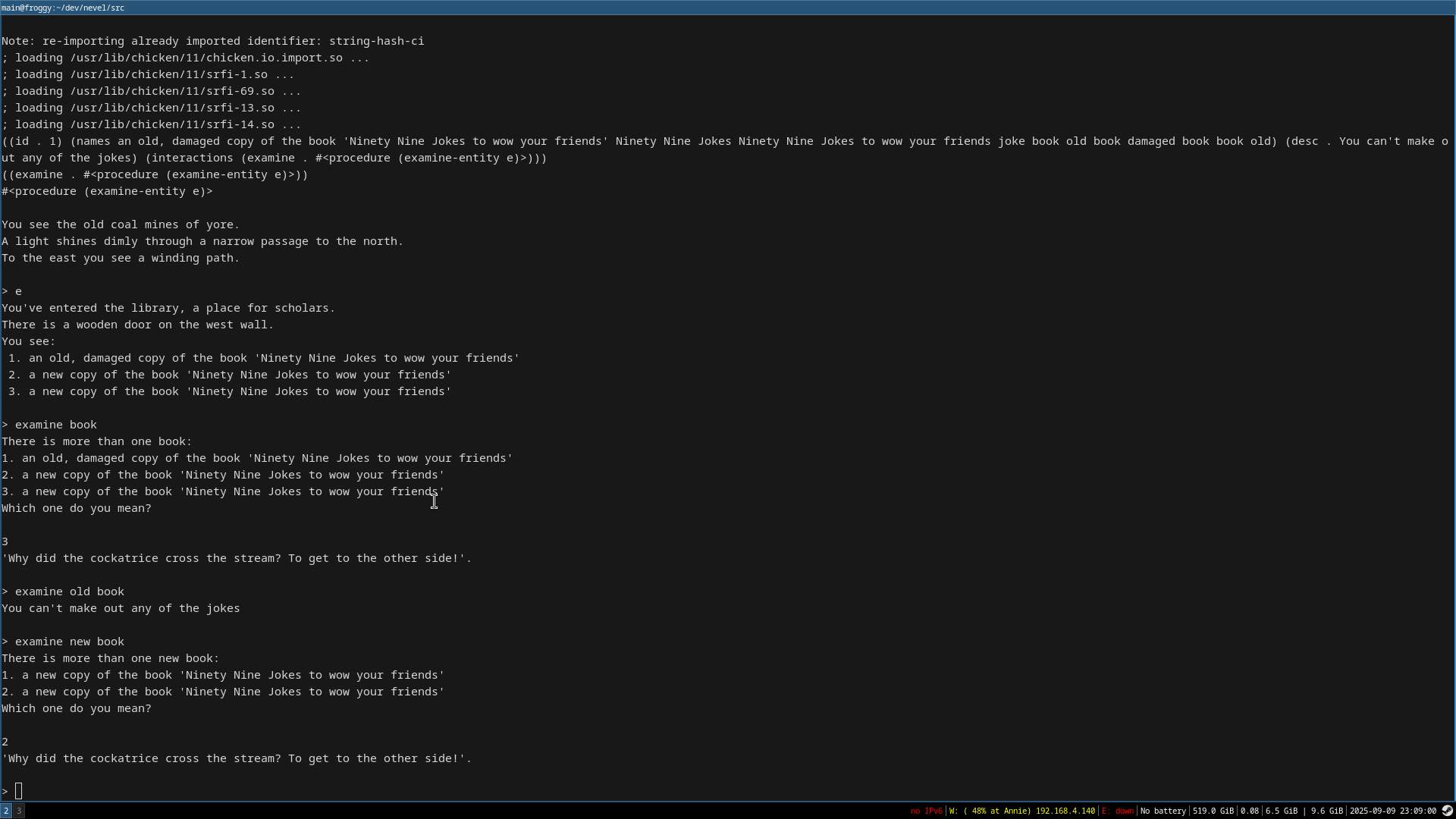Click the wireless status showing Annie
The image size is (1456, 819).
coord(1021,811)
